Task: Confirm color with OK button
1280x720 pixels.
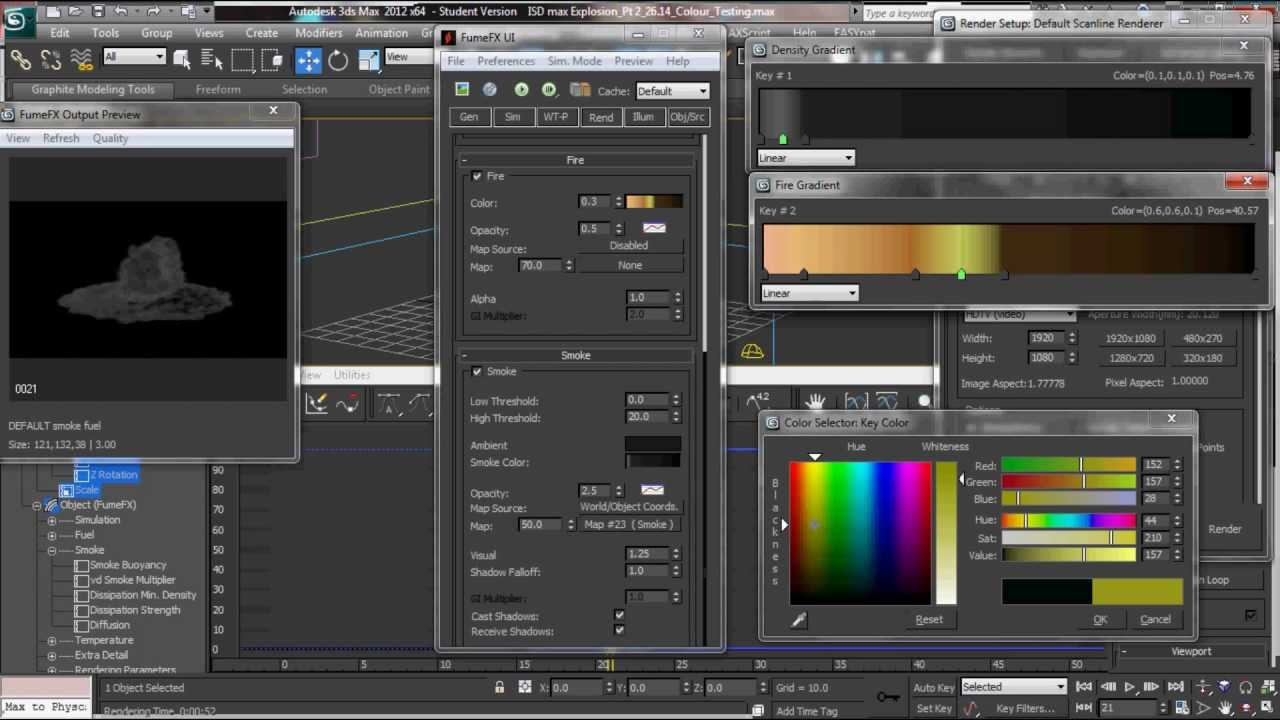Action: [1100, 619]
